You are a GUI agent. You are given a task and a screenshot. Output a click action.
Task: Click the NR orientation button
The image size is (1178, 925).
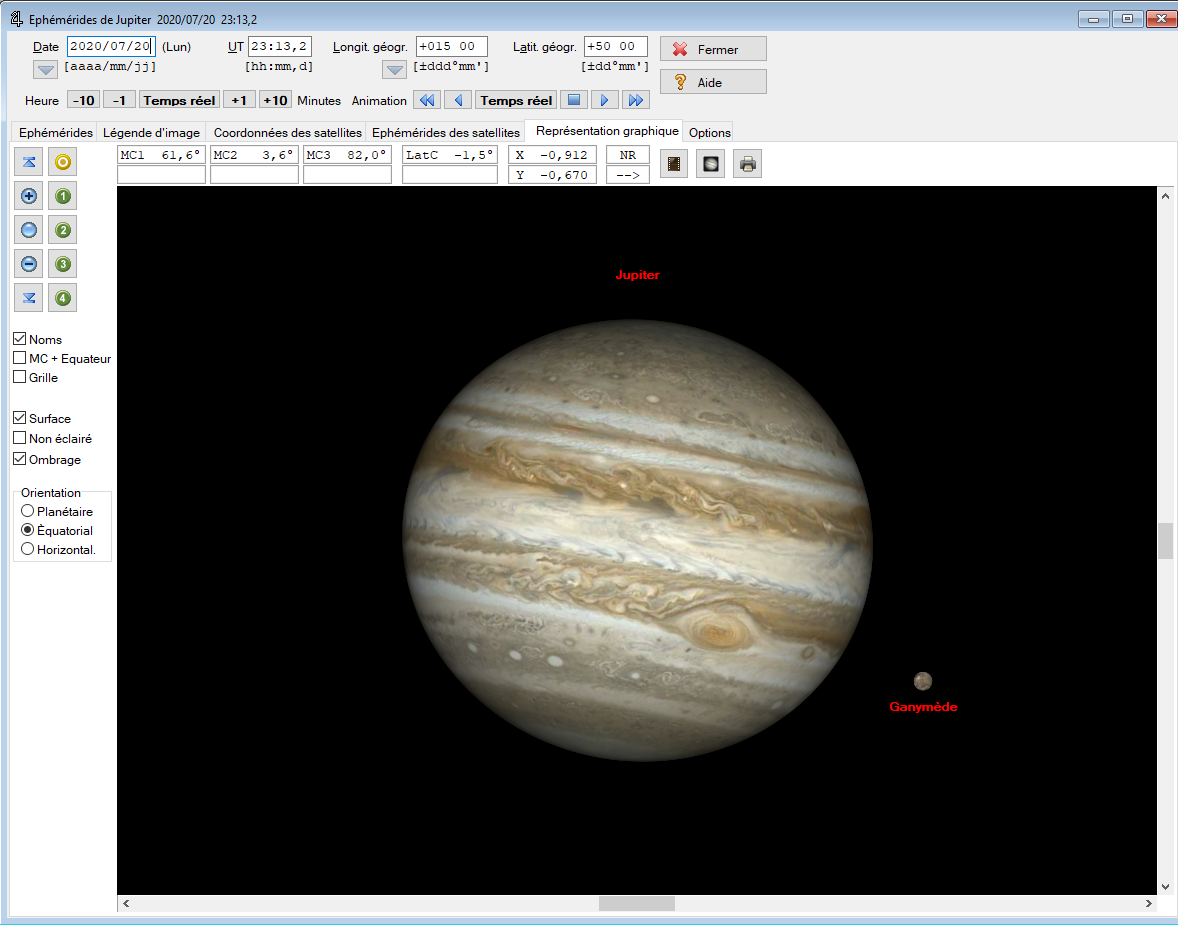[627, 155]
